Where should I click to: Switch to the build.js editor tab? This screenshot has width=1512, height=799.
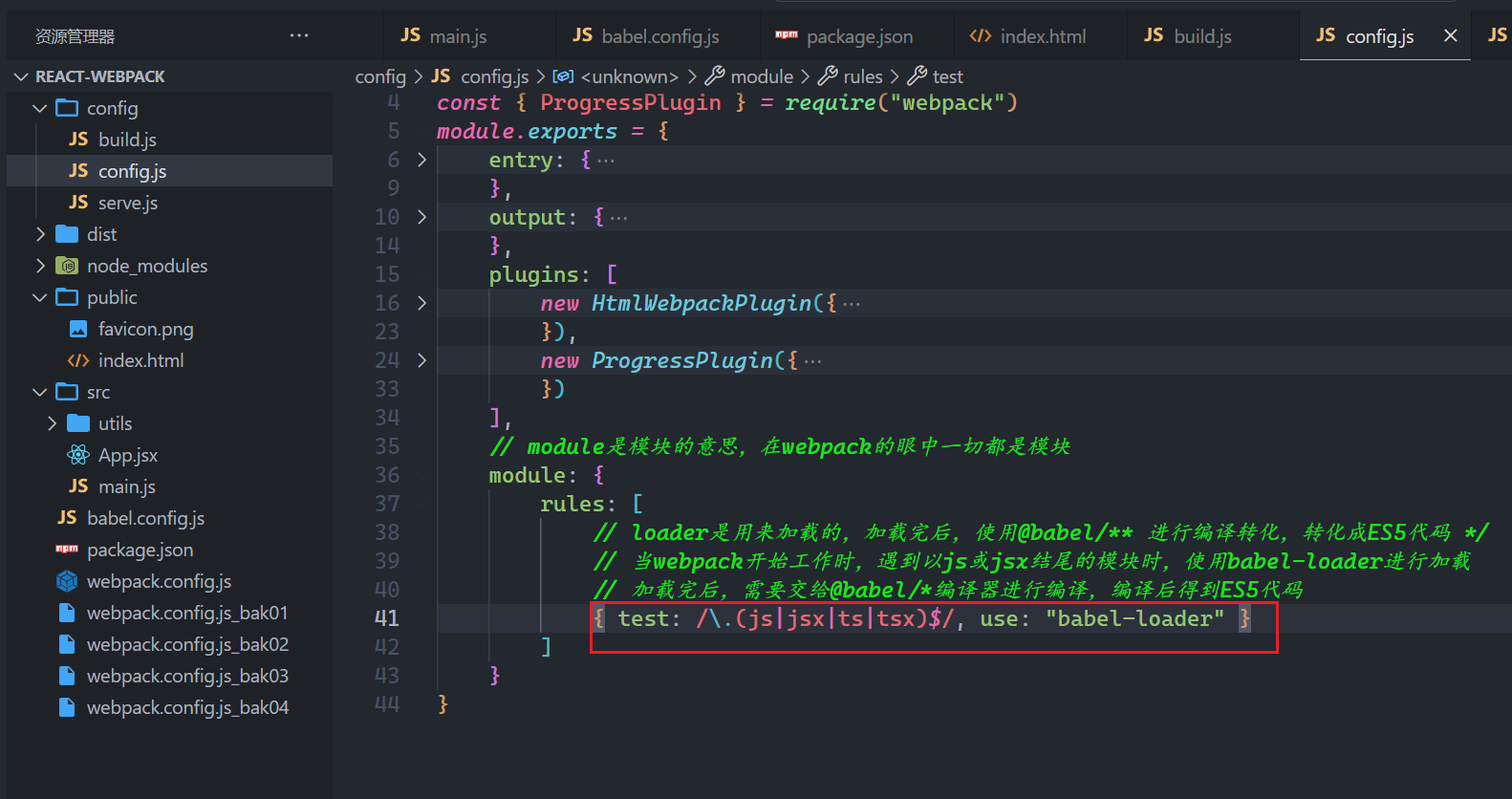tap(1213, 36)
